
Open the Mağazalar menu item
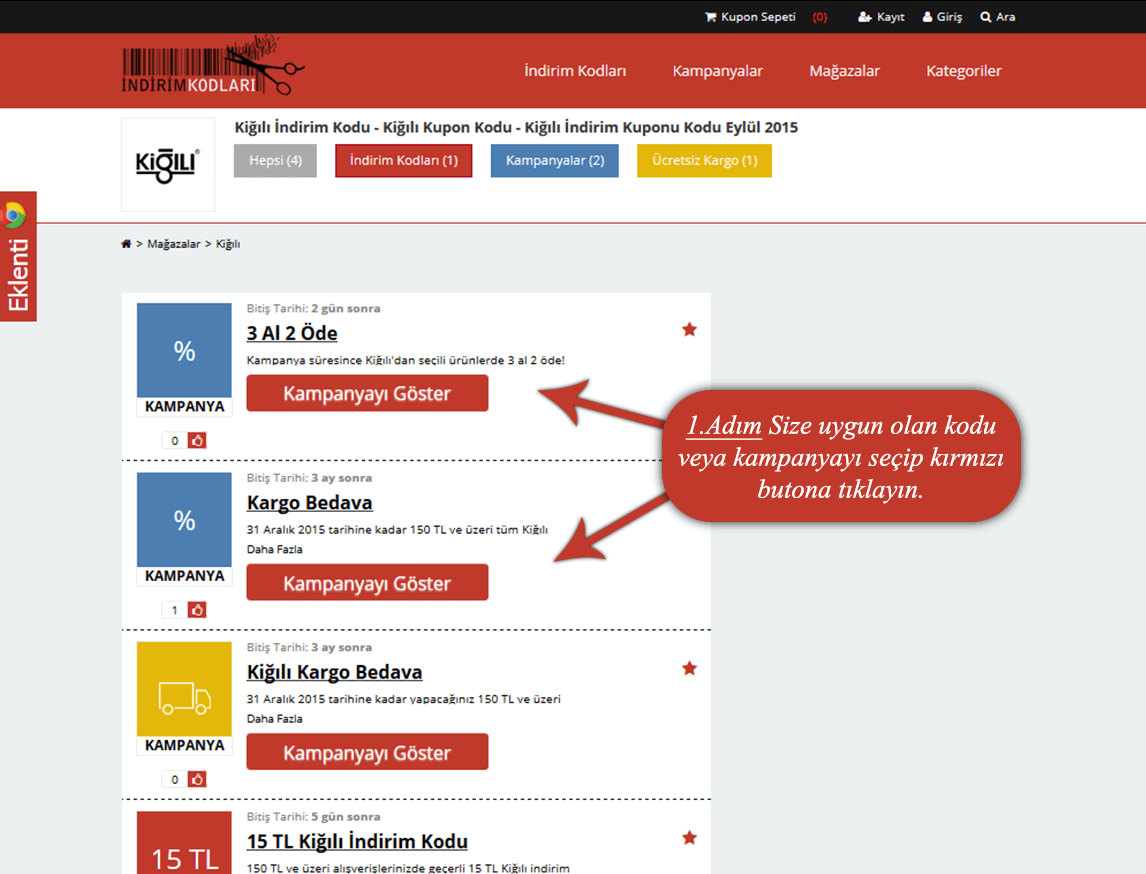click(844, 71)
